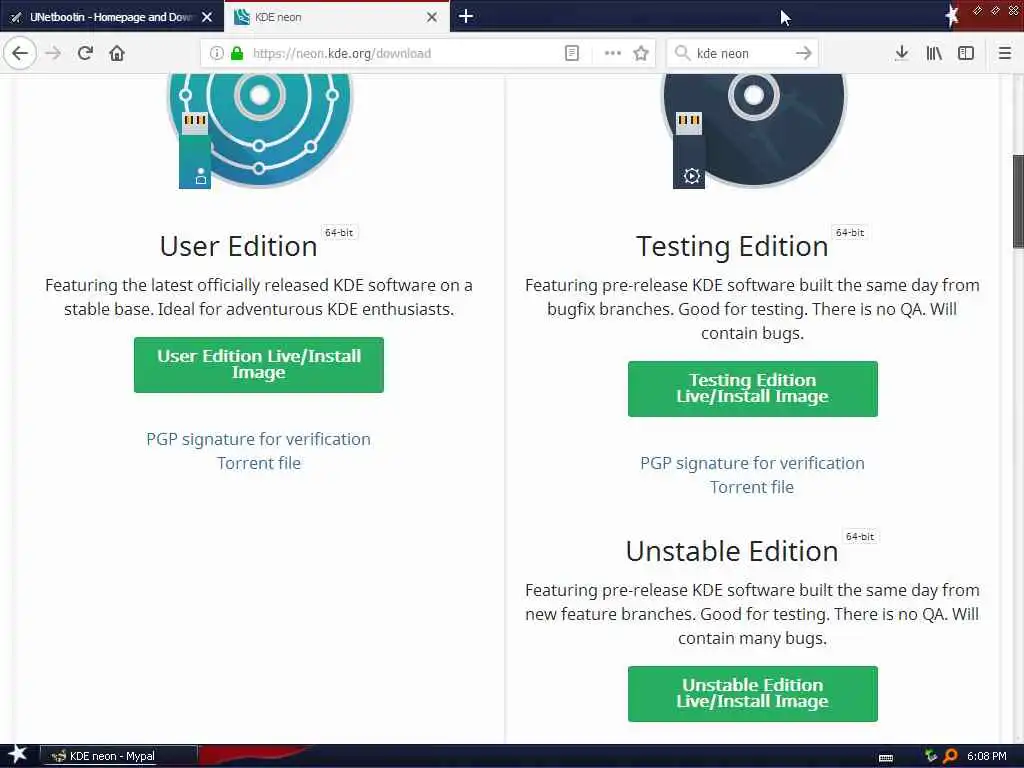Open User Edition Torrent file link
This screenshot has width=1024, height=768.
click(259, 463)
